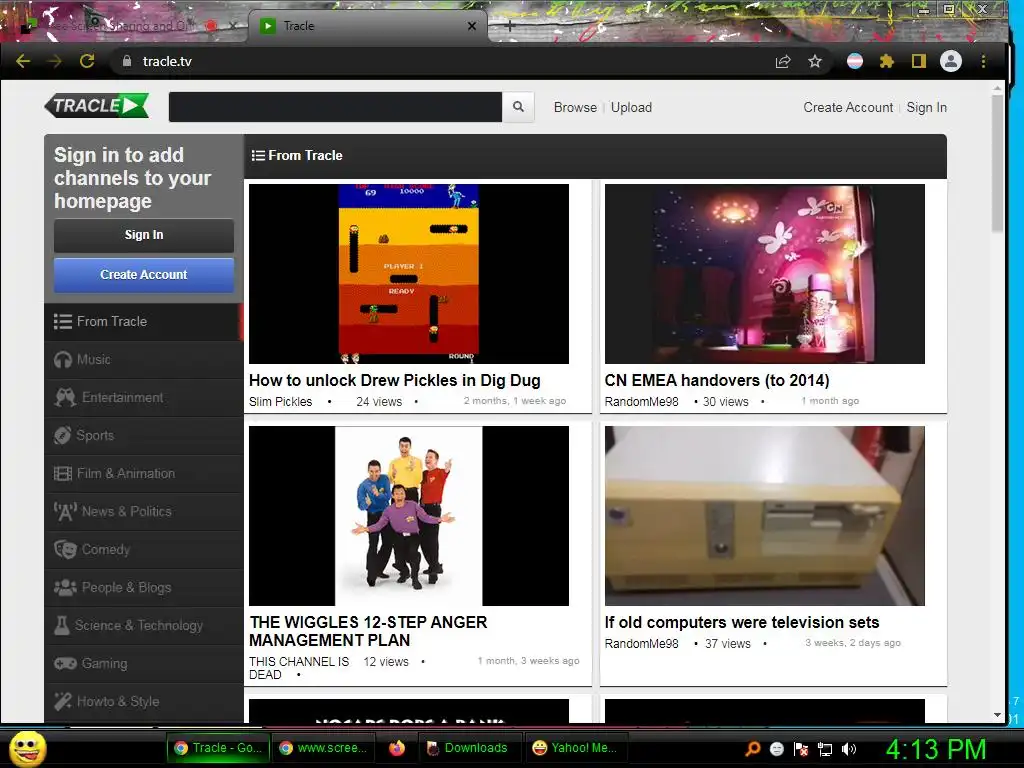Click Sign In link in header
The image size is (1024, 768).
[926, 107]
